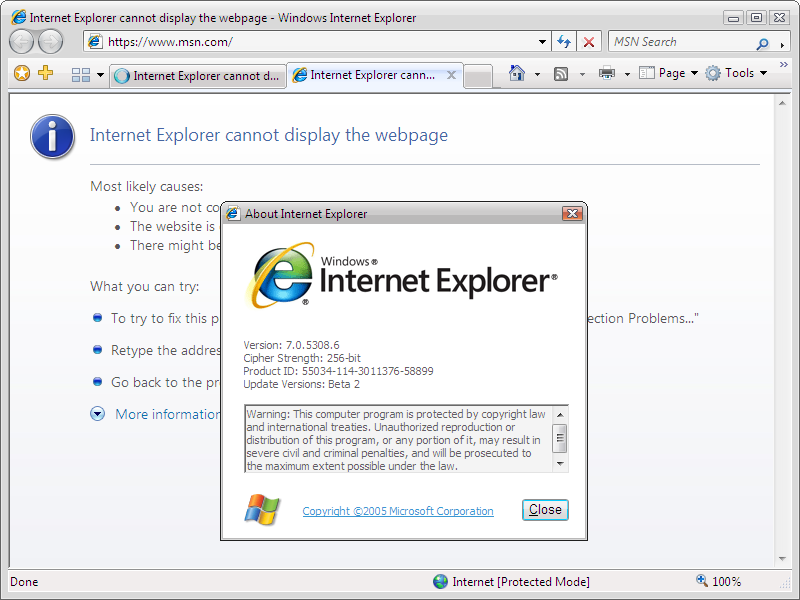Click 'Cipher Strength: 256-bit' text

pos(302,358)
